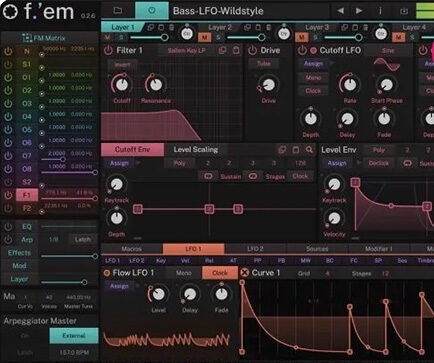Expand the Cutoff Env Assign arrow
This screenshot has width=434, height=363.
point(137,163)
